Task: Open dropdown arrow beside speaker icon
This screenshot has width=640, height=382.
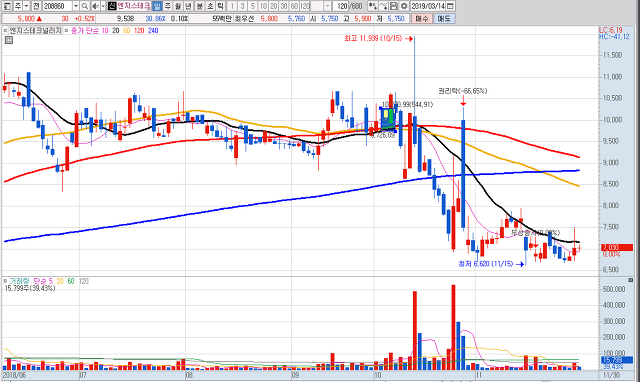Action: click(x=103, y=6)
